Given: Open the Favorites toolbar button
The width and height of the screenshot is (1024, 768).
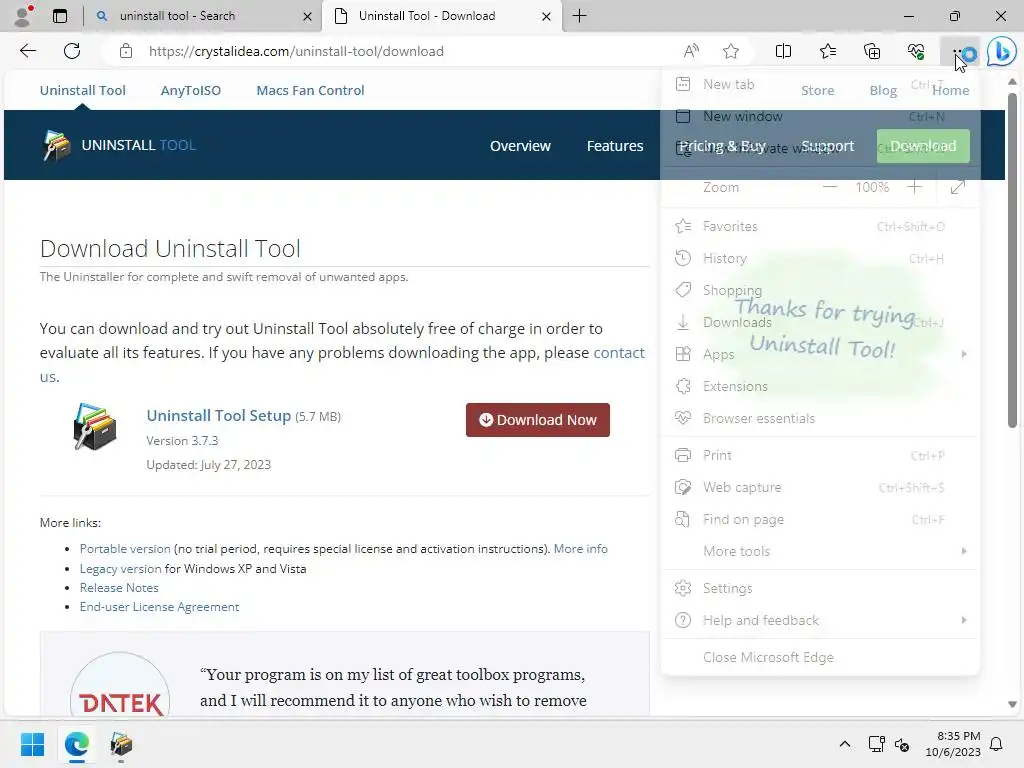Looking at the screenshot, I should [827, 51].
